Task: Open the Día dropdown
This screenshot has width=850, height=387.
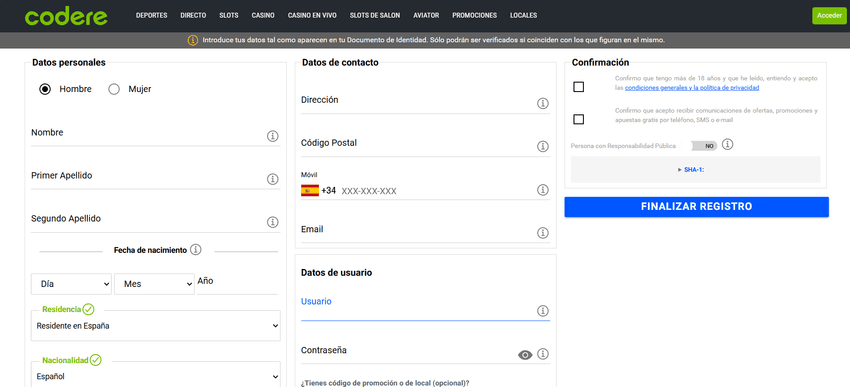Action: pos(72,284)
